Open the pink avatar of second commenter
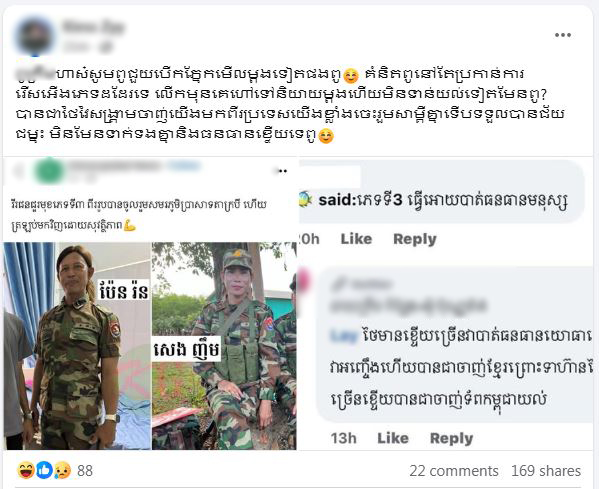The height and width of the screenshot is (489, 599). tap(306, 280)
